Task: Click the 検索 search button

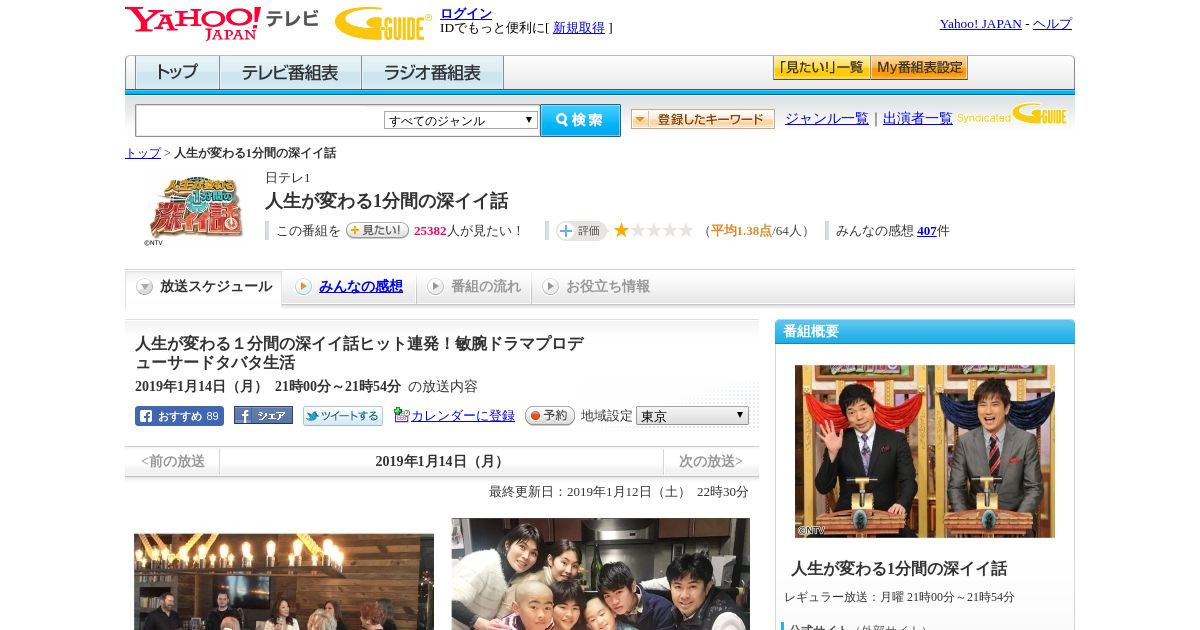Action: point(580,120)
